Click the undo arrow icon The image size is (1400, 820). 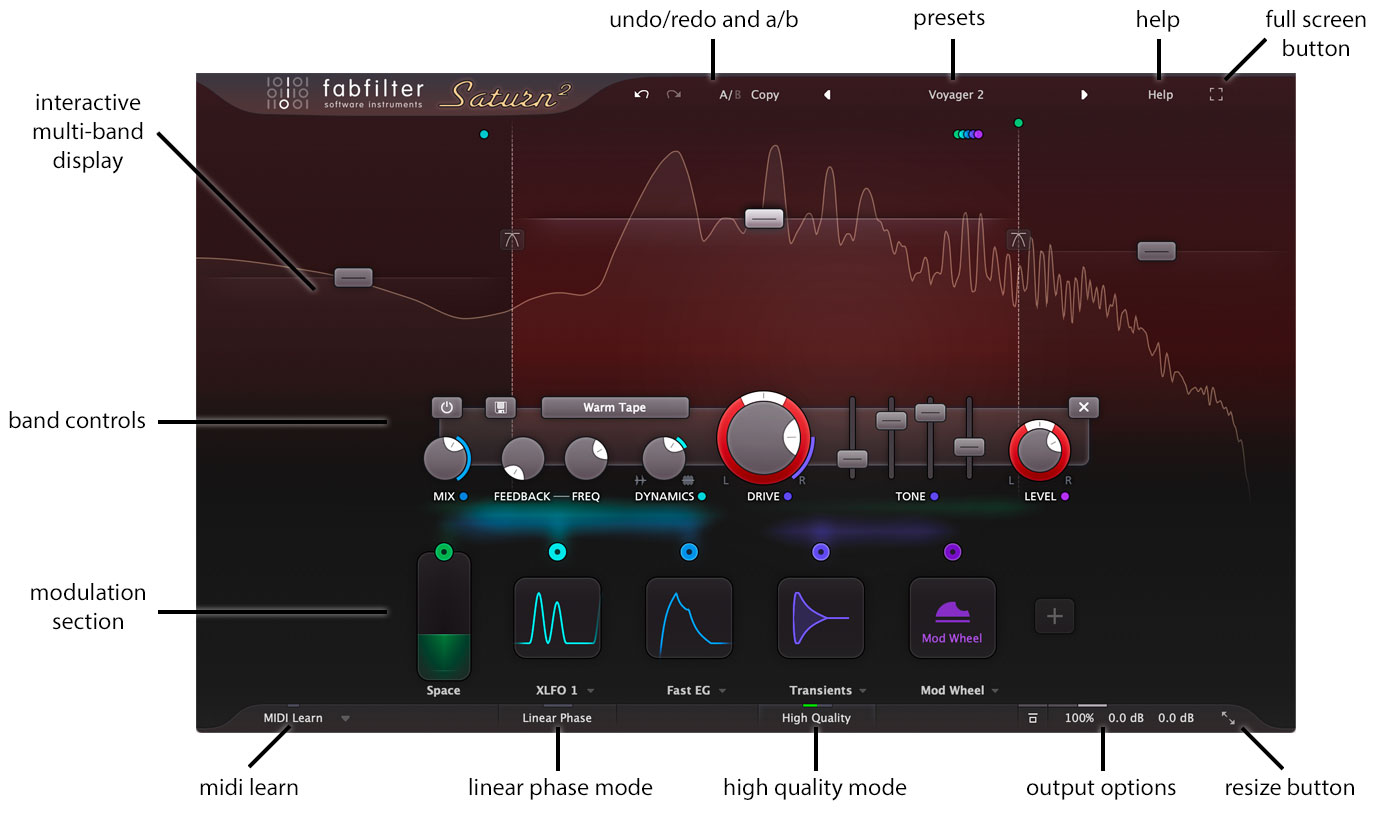[x=641, y=95]
